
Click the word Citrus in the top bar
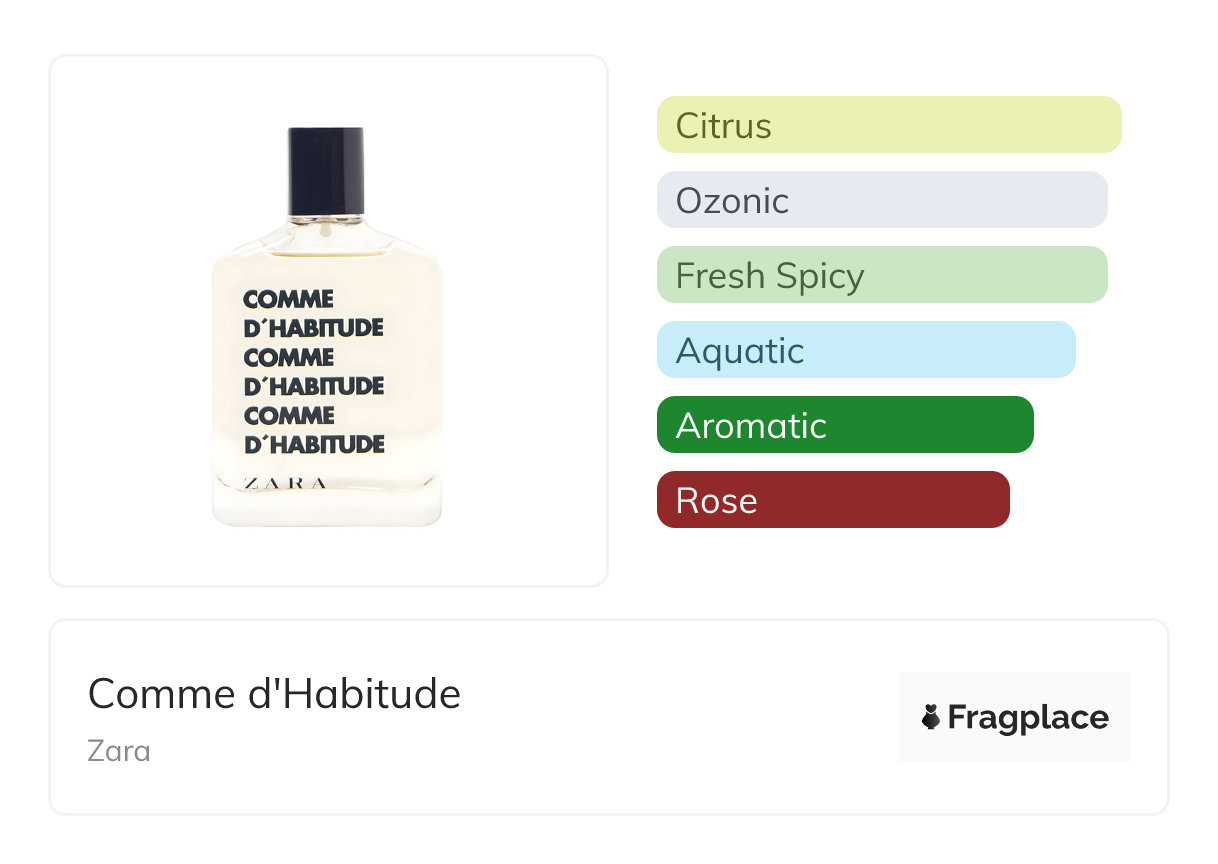click(723, 126)
